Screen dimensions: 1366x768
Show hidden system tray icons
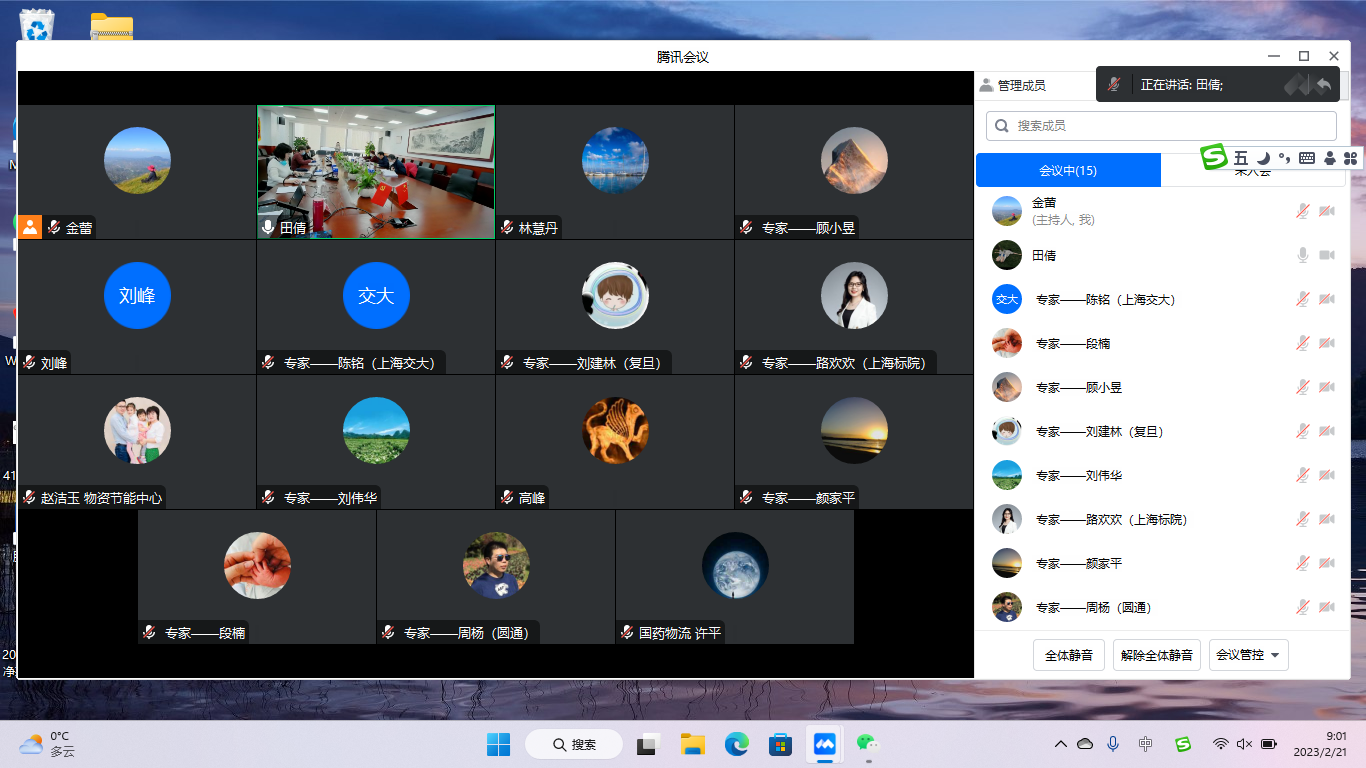[1061, 744]
